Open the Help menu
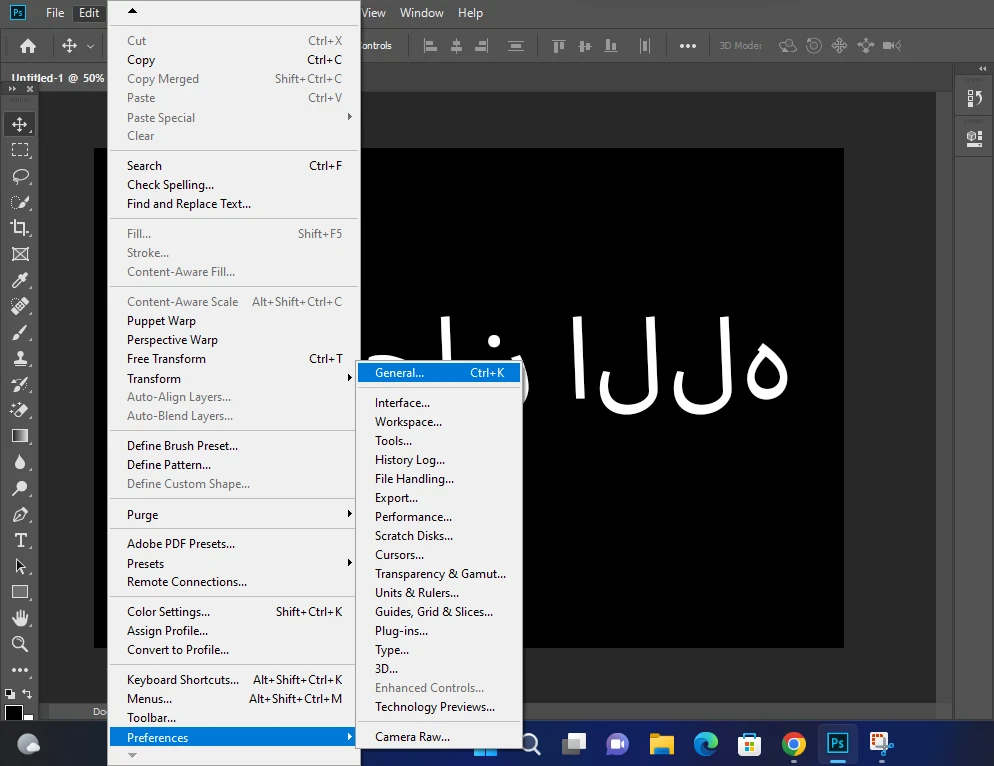Screen dimensions: 994x766 point(470,13)
